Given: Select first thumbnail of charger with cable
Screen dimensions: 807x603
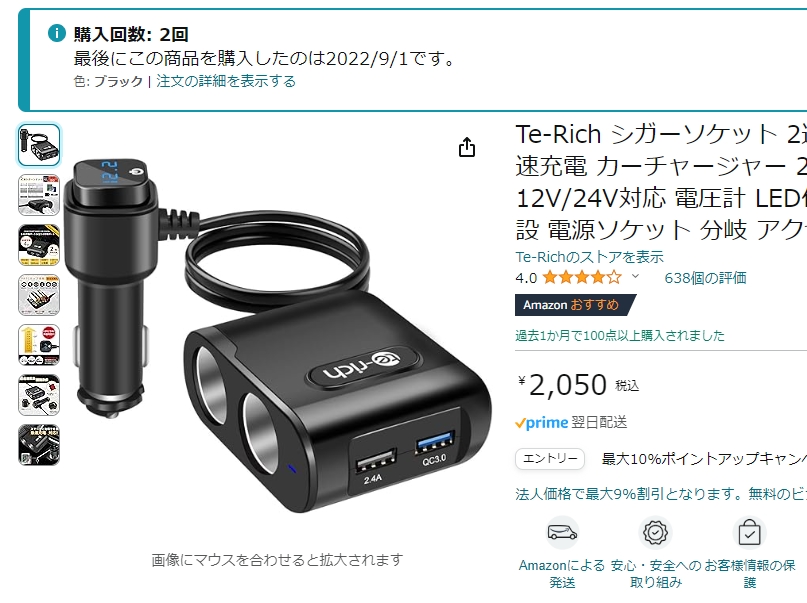Looking at the screenshot, I should click(x=39, y=145).
